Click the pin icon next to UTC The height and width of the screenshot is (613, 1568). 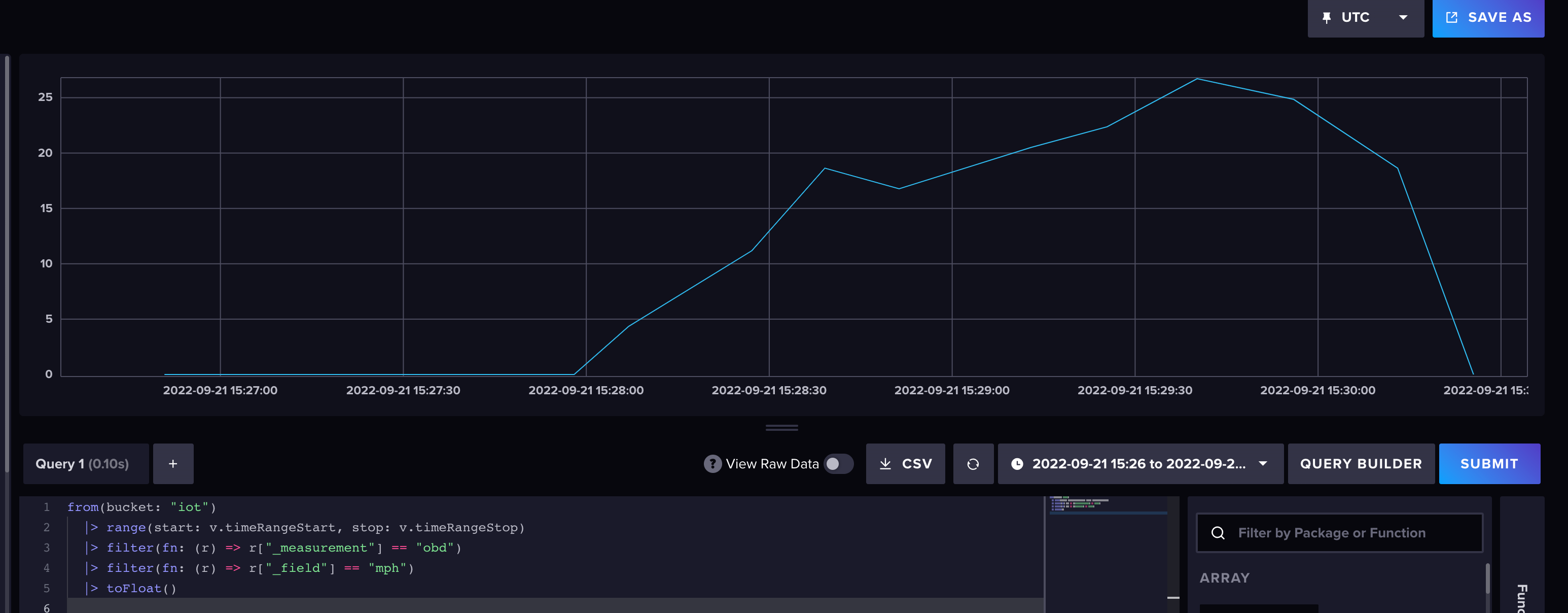pyautogui.click(x=1326, y=17)
